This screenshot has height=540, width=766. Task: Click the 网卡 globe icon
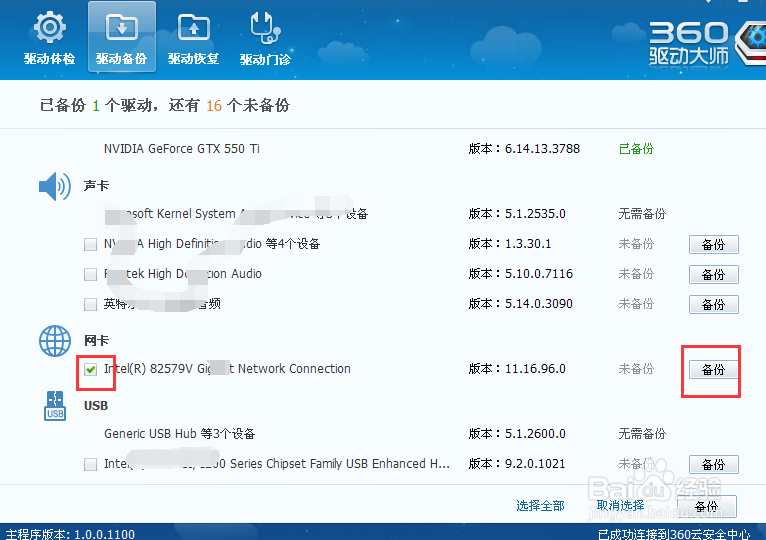[55, 341]
